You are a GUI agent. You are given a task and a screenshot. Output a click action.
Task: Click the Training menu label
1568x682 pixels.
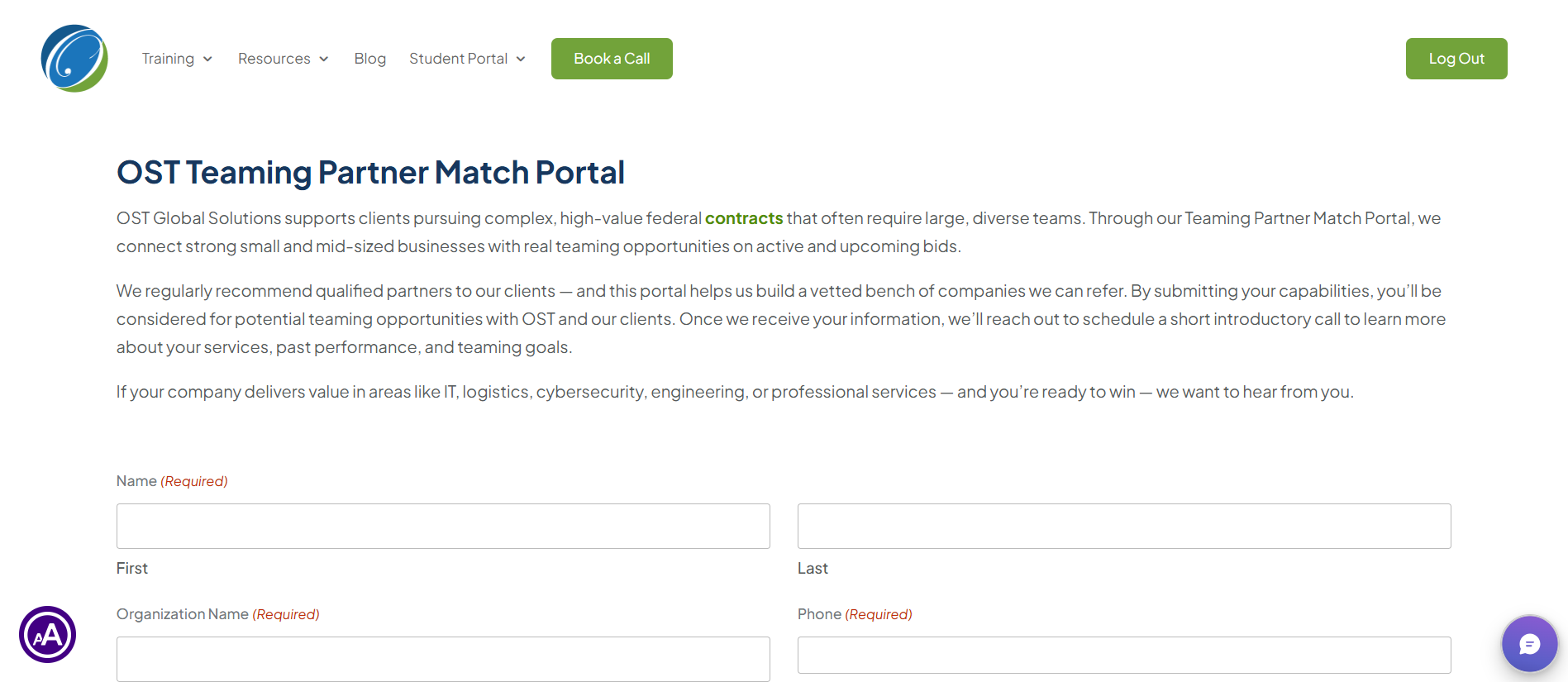pyautogui.click(x=168, y=59)
